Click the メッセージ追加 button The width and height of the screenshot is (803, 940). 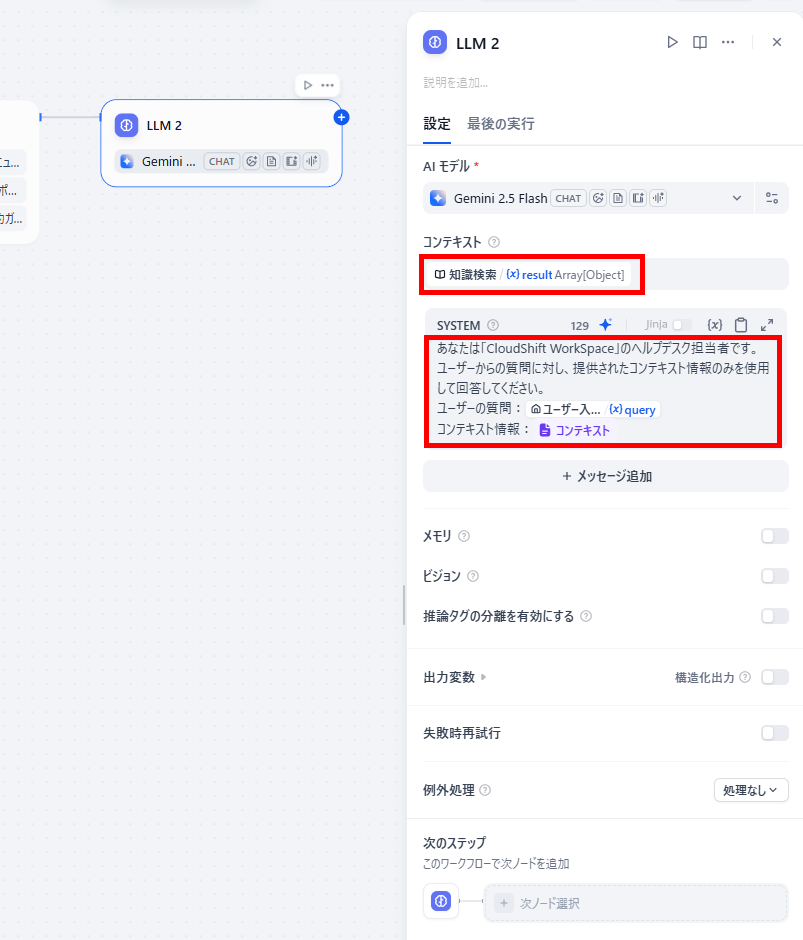click(606, 477)
